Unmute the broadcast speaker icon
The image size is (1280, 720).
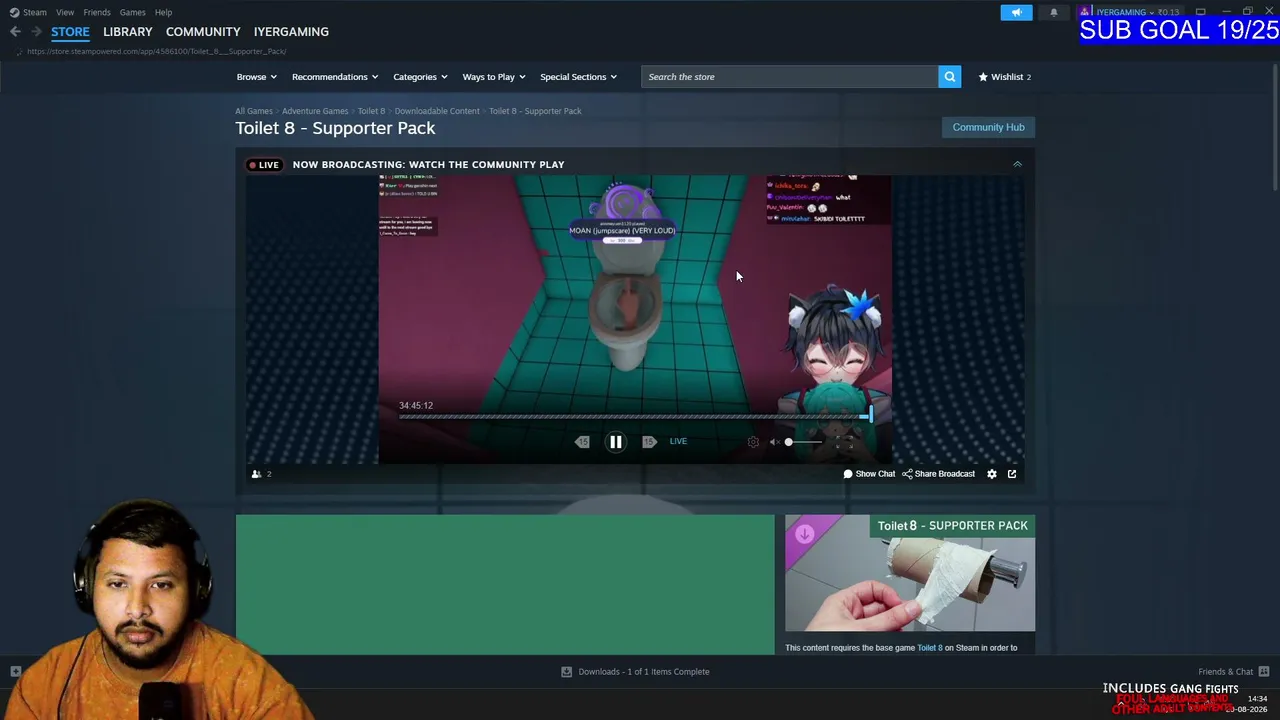point(774,442)
